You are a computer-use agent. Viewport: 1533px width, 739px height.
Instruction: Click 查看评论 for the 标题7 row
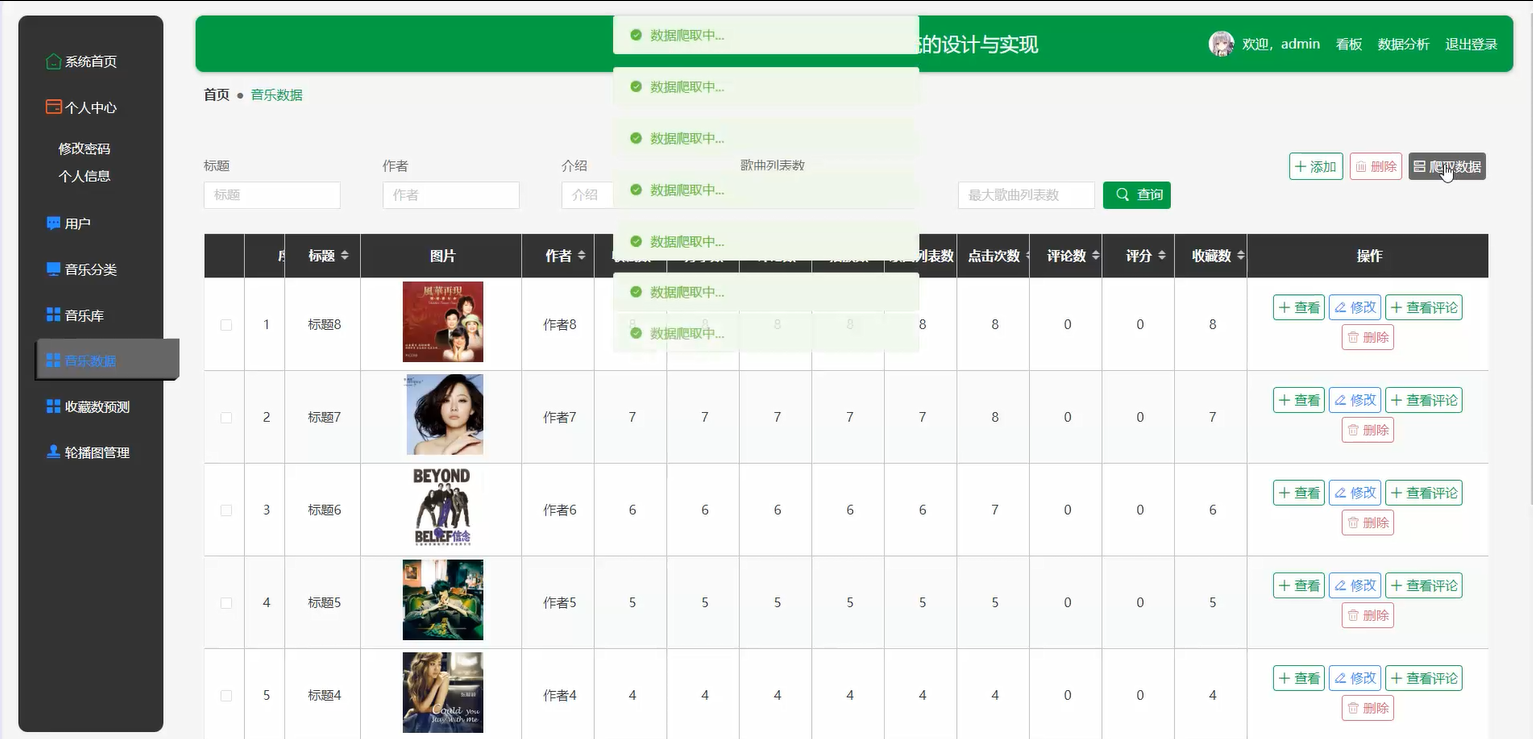coord(1424,400)
